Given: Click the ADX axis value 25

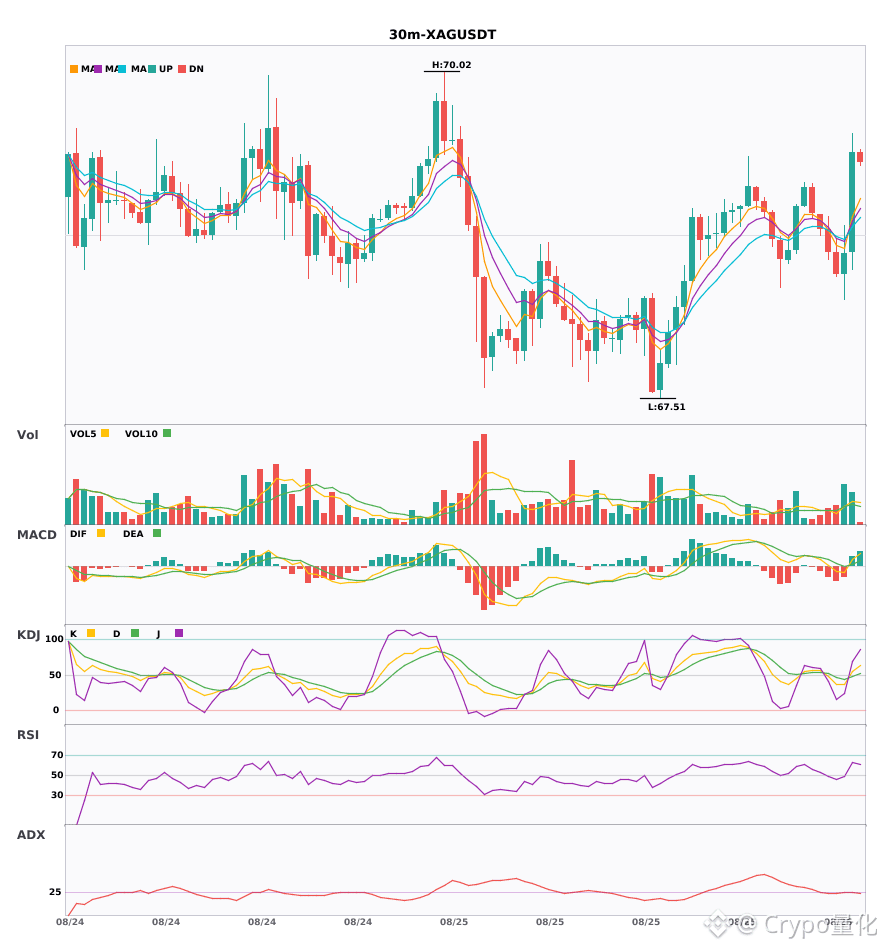Looking at the screenshot, I should 55,892.
